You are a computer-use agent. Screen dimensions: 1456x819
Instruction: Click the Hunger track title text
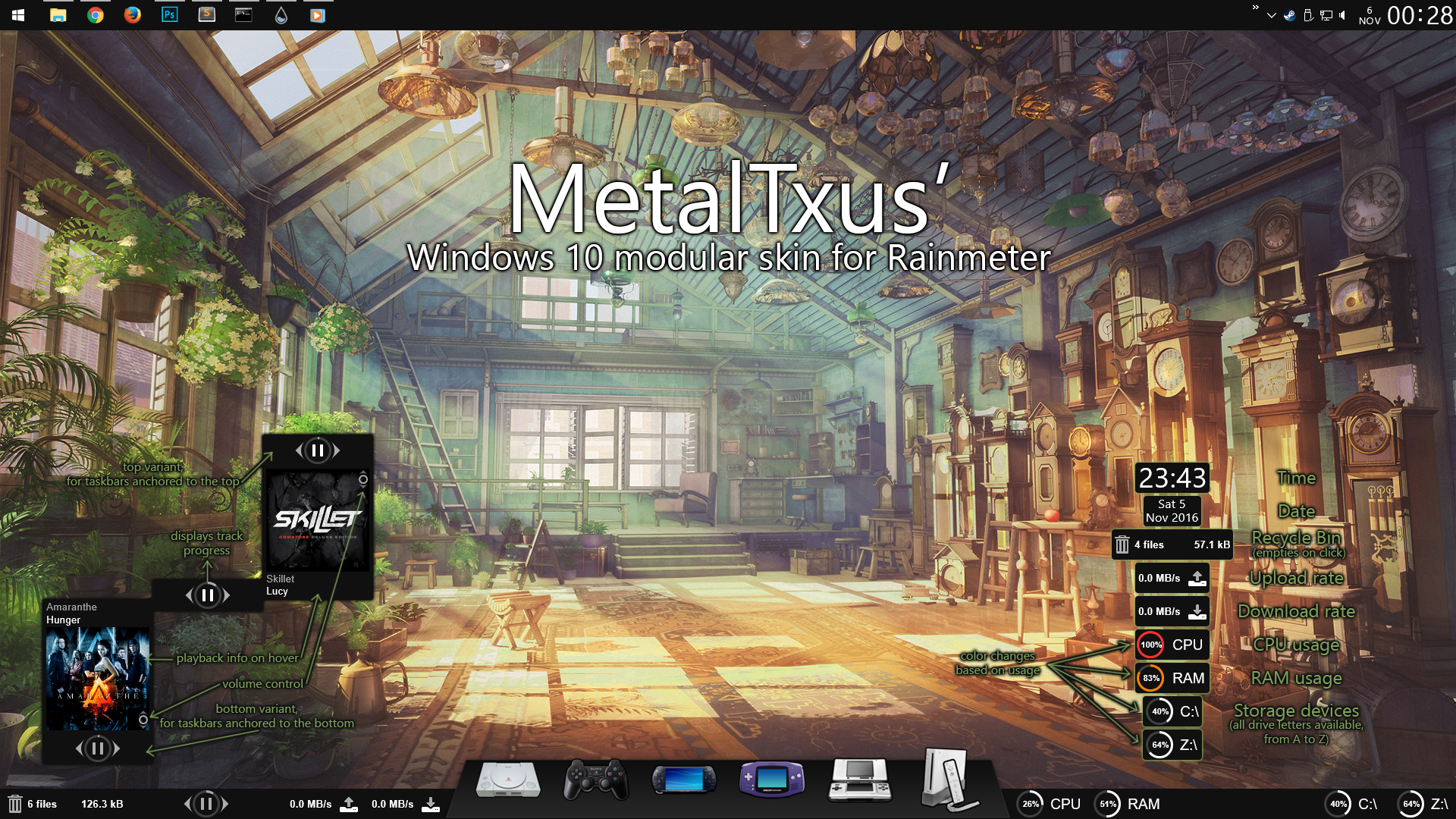(x=63, y=620)
